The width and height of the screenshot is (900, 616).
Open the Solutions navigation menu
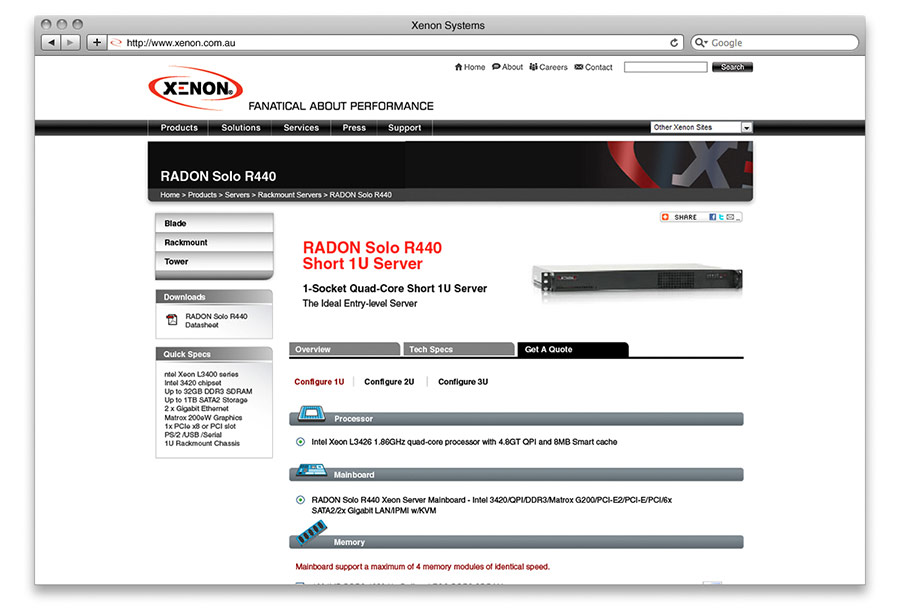pyautogui.click(x=240, y=128)
